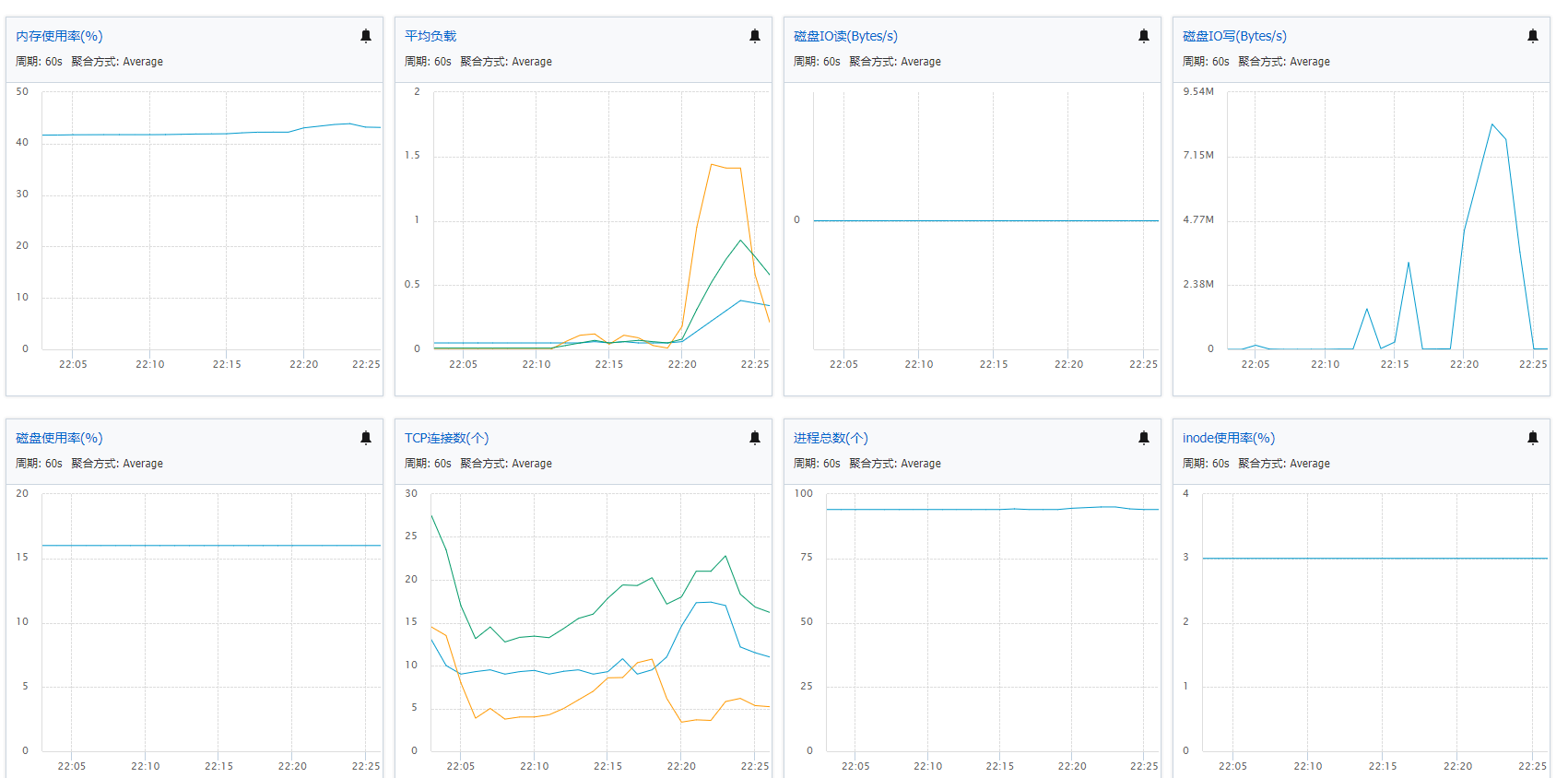Open the 磁盘IO读(Bytes/s) title link
Image resolution: width=1568 pixels, height=778 pixels.
[x=845, y=36]
